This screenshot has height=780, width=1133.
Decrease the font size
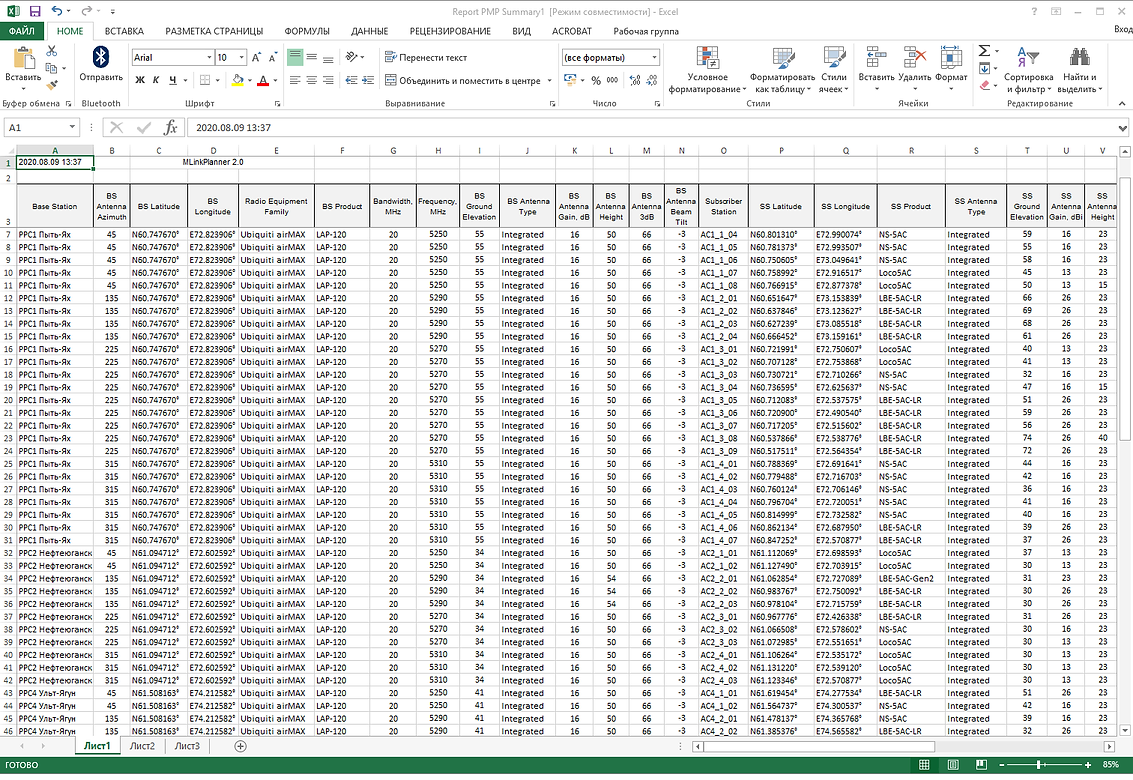pos(272,58)
